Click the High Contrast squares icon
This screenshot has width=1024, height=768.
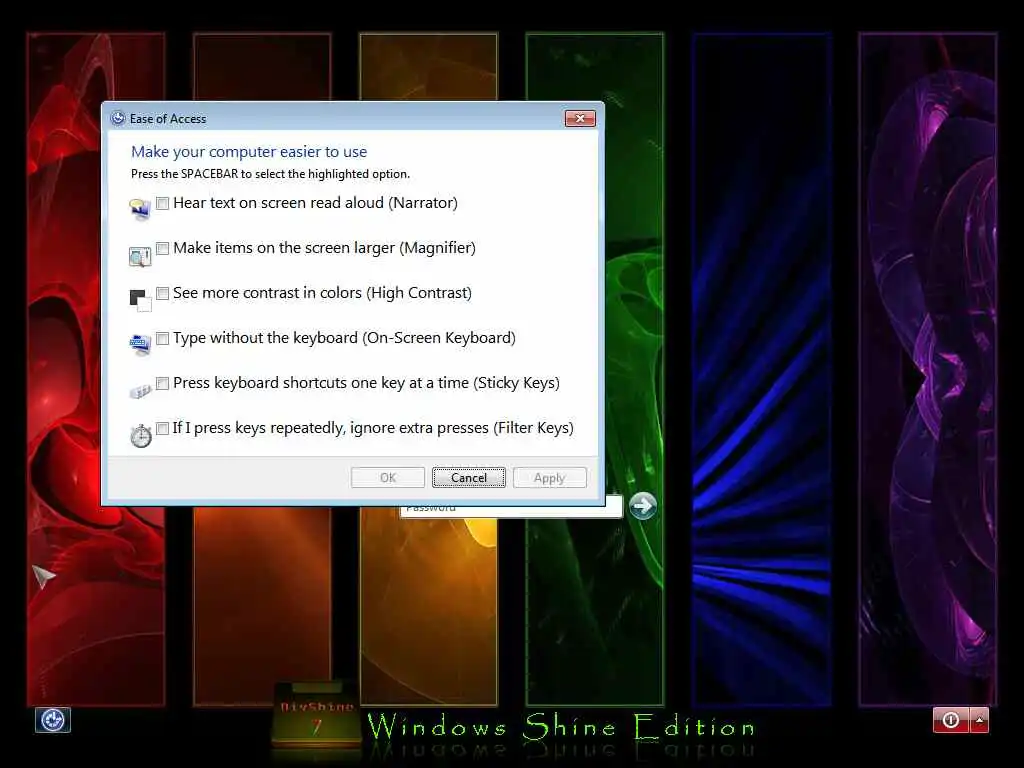coord(140,300)
